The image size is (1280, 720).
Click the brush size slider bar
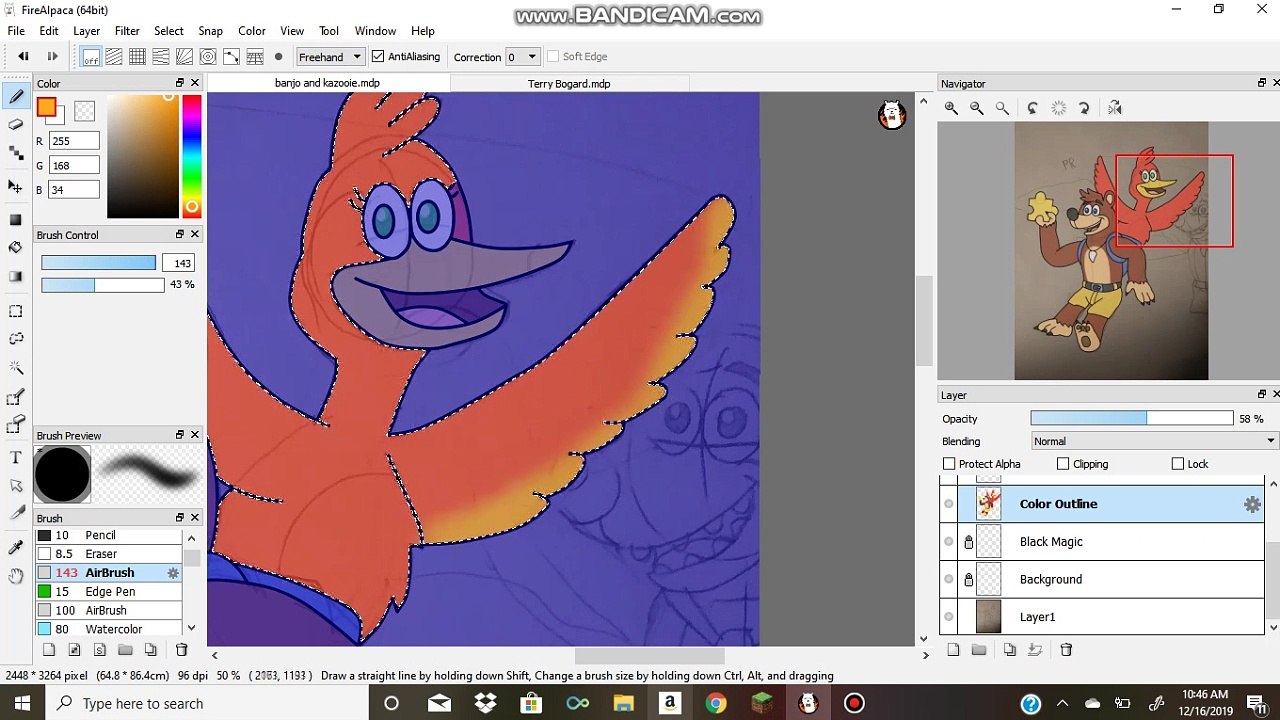(x=98, y=263)
